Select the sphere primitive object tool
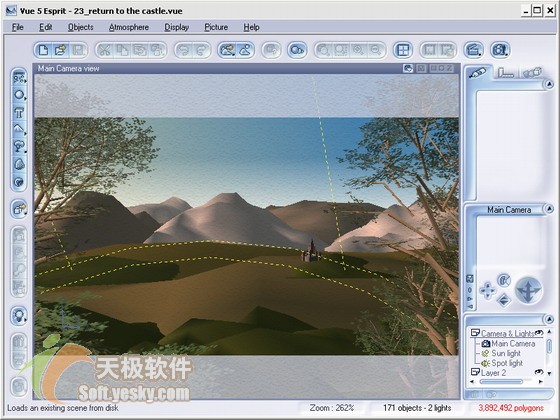560x420 pixels. 19,95
